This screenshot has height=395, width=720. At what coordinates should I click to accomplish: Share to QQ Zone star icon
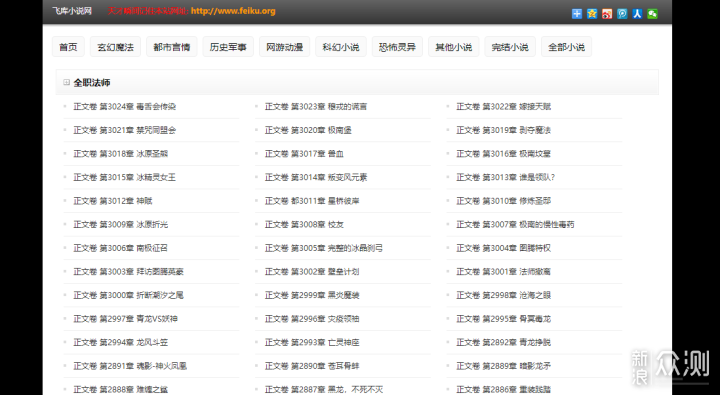592,14
